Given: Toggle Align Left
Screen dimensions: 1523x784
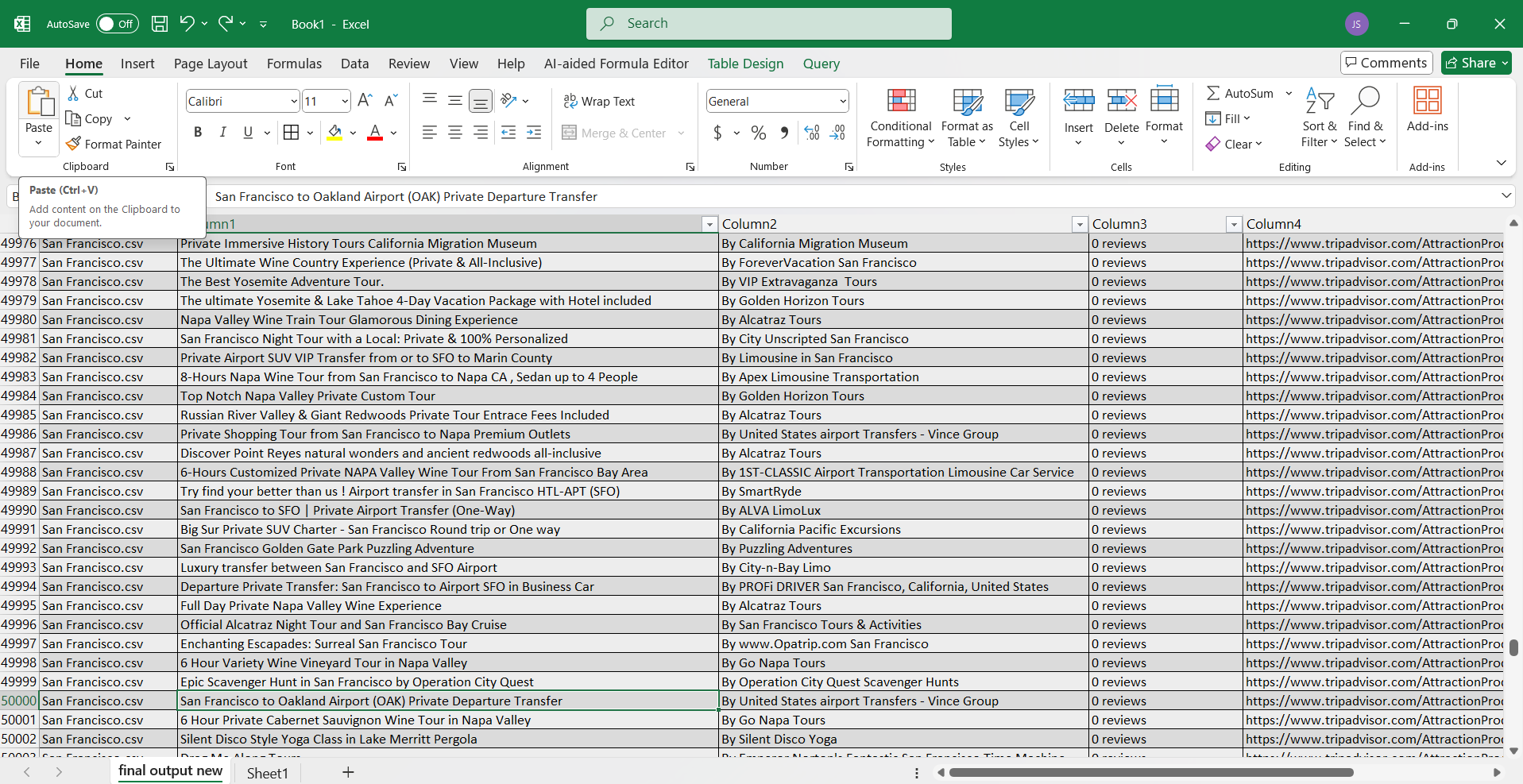Looking at the screenshot, I should [x=430, y=133].
